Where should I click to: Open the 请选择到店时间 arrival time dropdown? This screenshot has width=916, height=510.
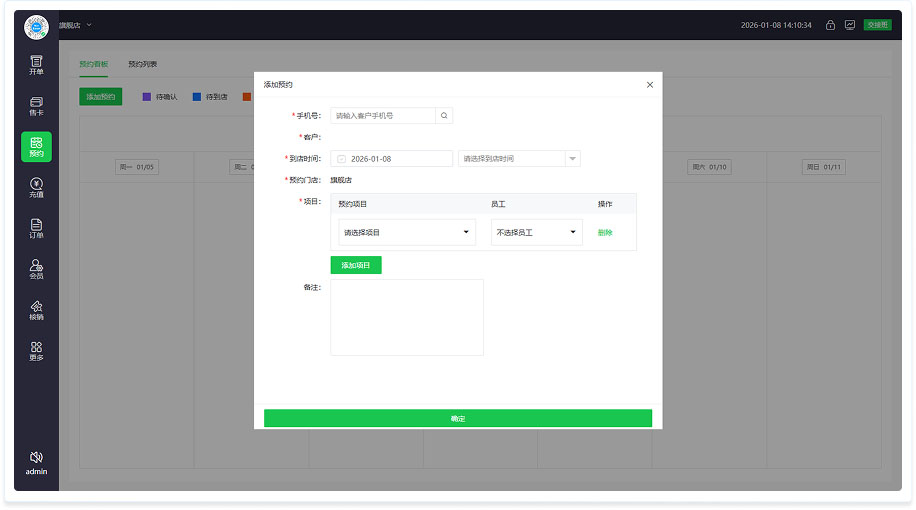point(519,159)
